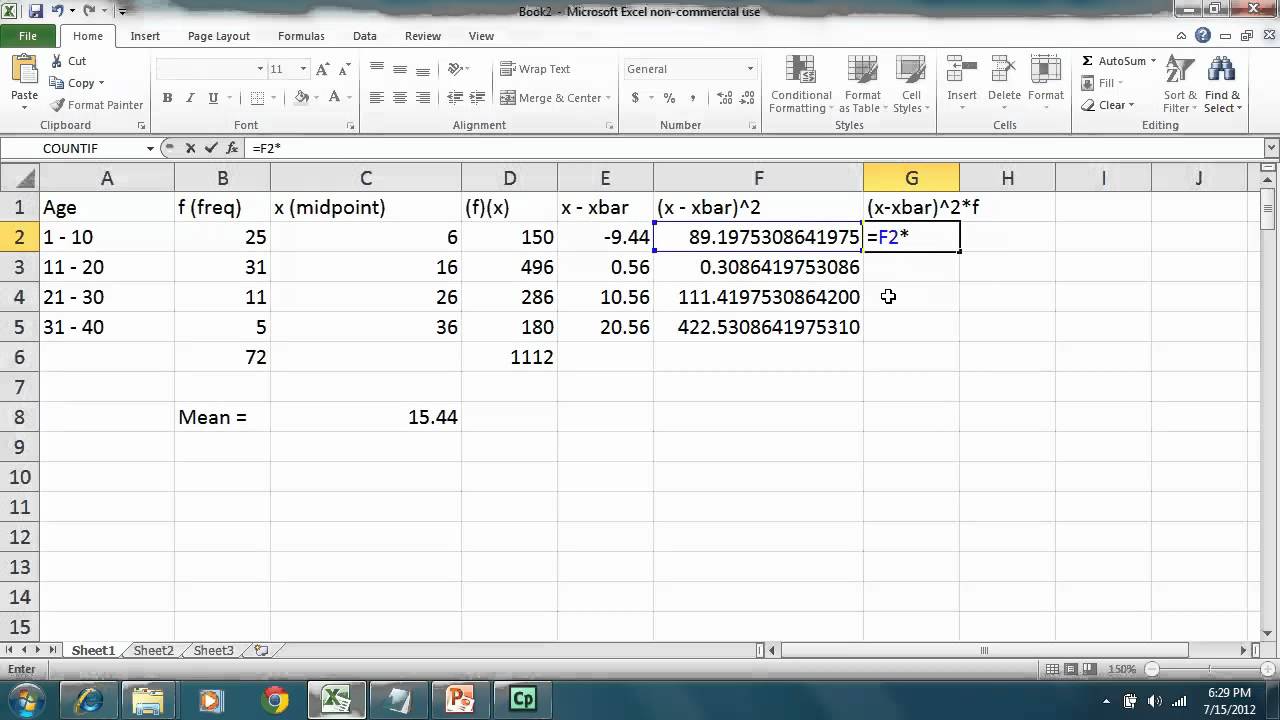Apply the Comma Style format
This screenshot has width=1280, height=720.
click(x=692, y=98)
